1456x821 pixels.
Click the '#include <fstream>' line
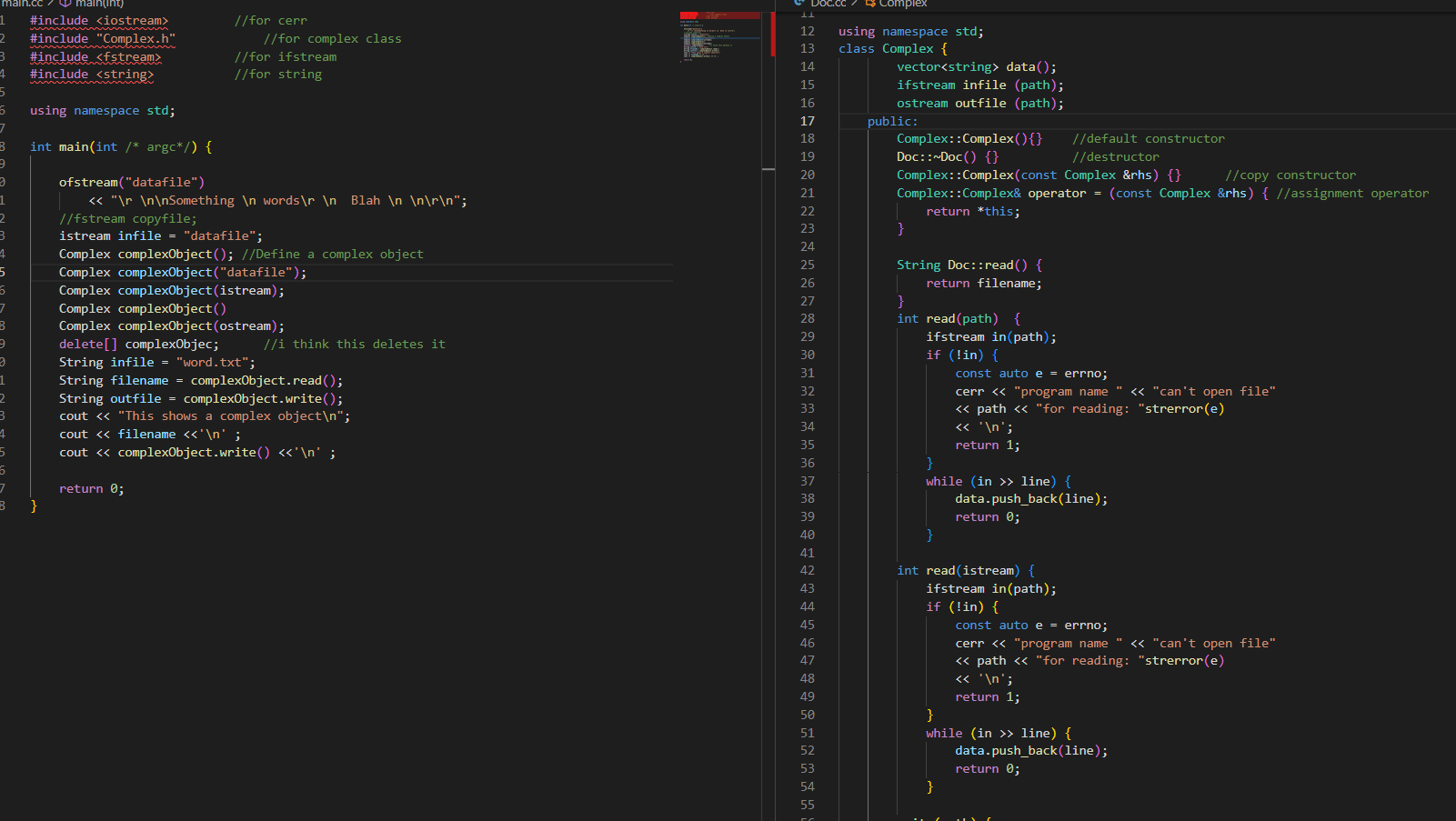coord(95,56)
